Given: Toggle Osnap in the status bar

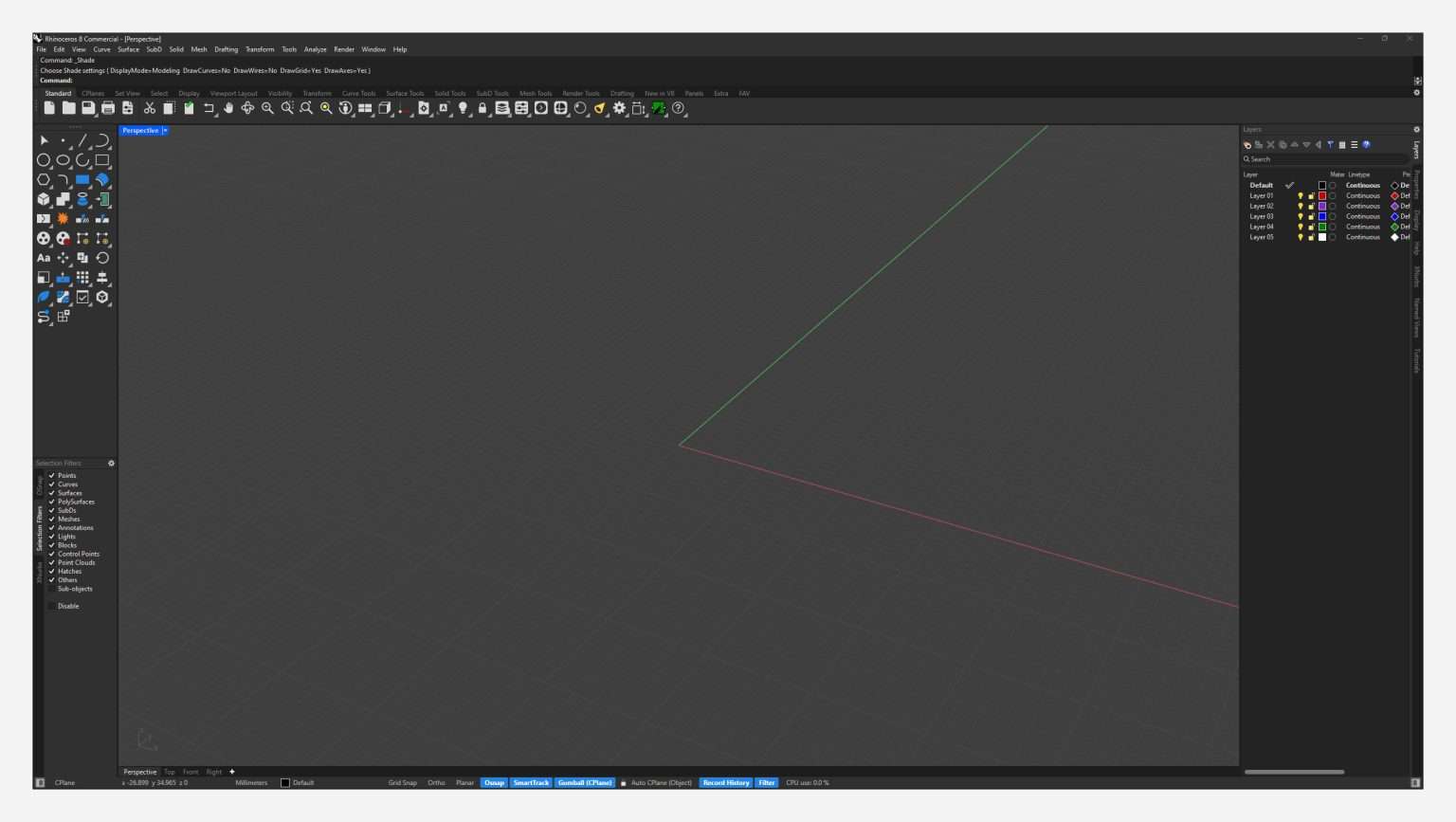Looking at the screenshot, I should pos(494,783).
